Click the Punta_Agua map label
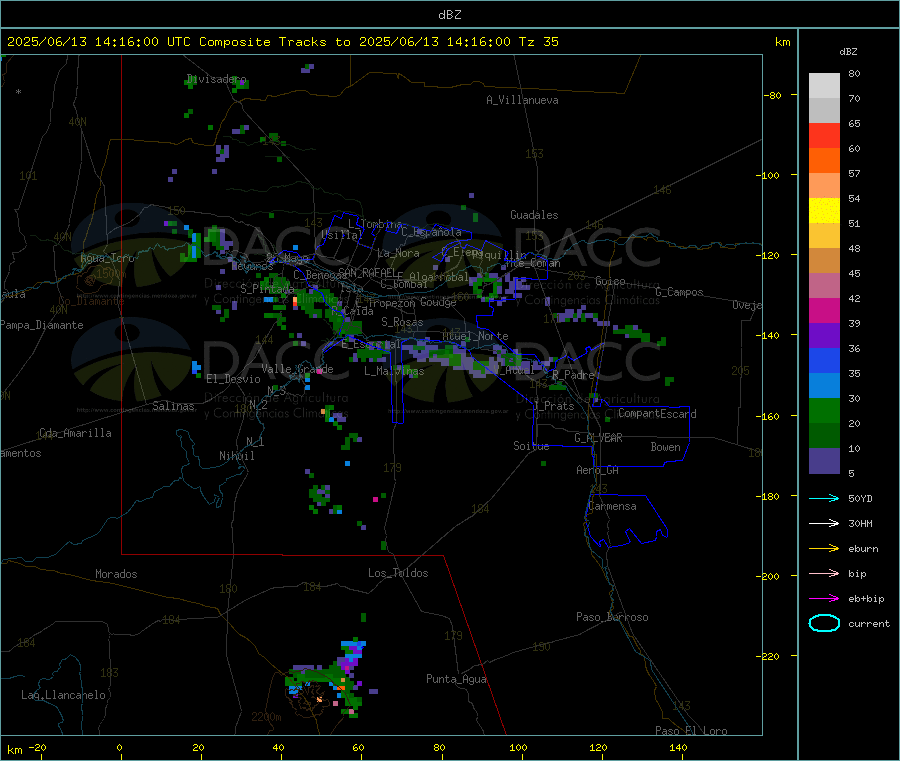Screen dimensions: 900x761 tap(456, 680)
